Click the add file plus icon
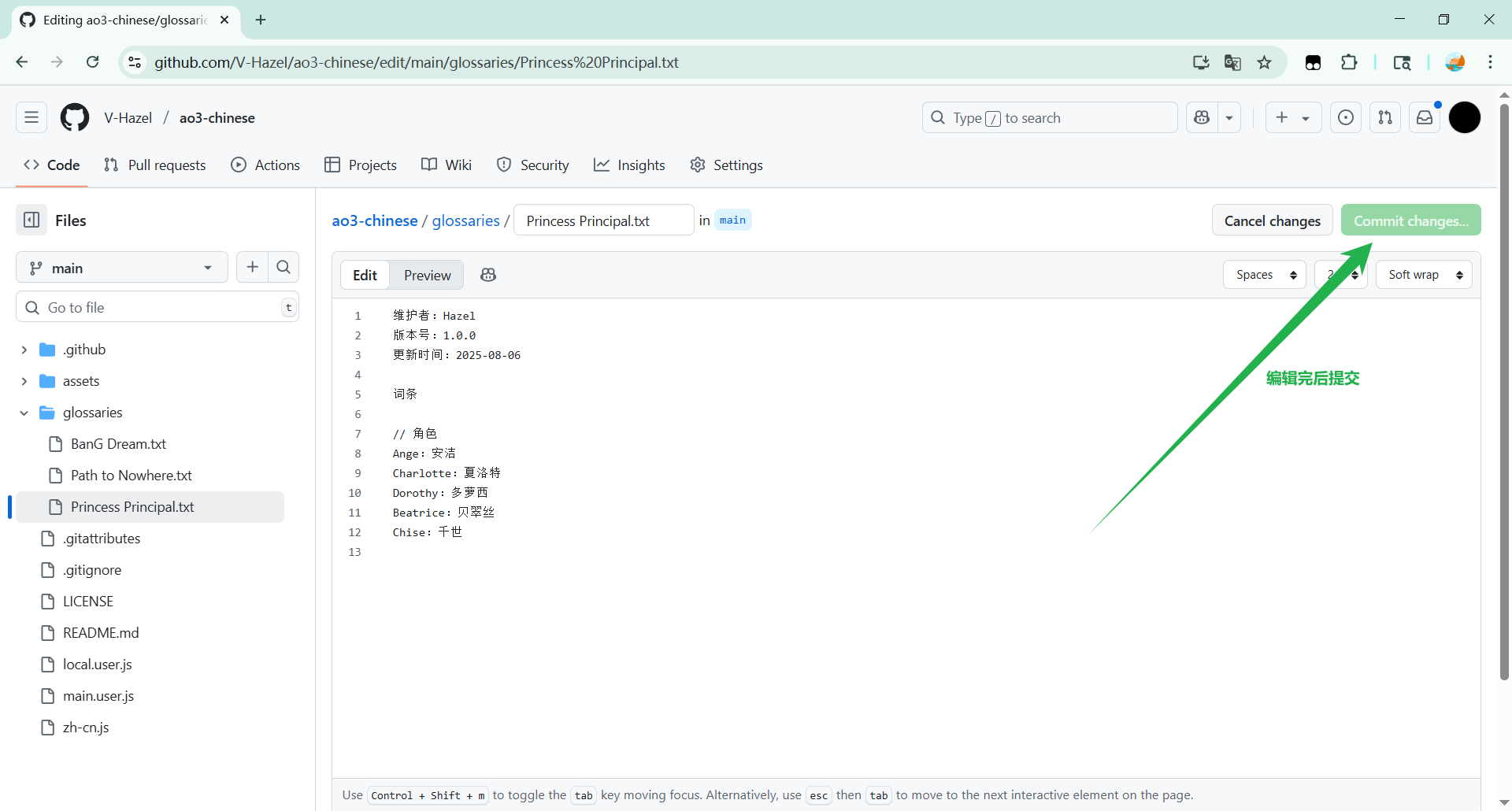 tap(252, 268)
